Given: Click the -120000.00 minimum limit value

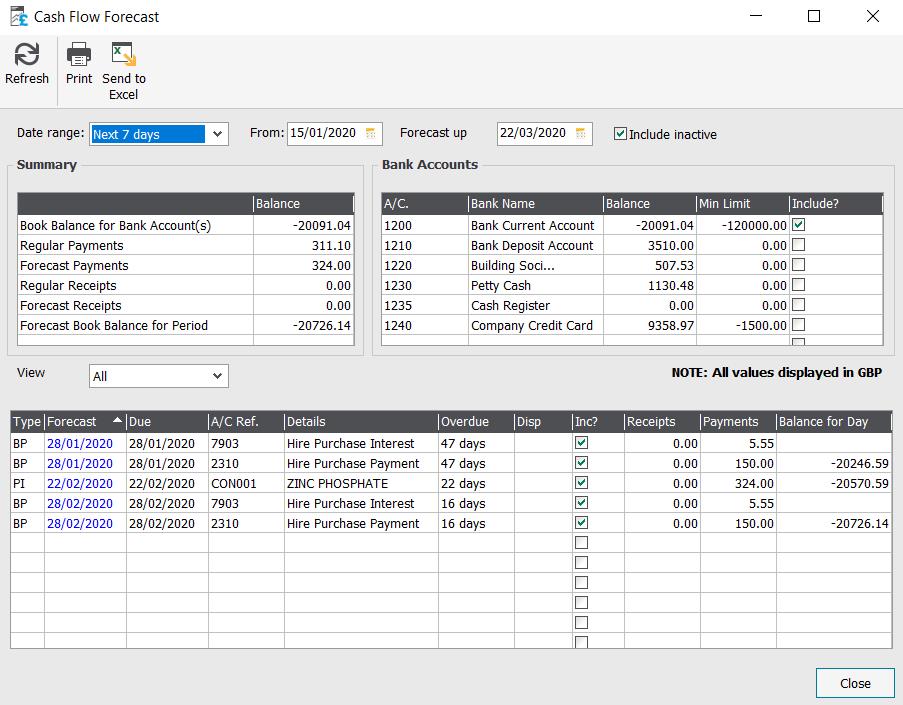Looking at the screenshot, I should click(754, 225).
